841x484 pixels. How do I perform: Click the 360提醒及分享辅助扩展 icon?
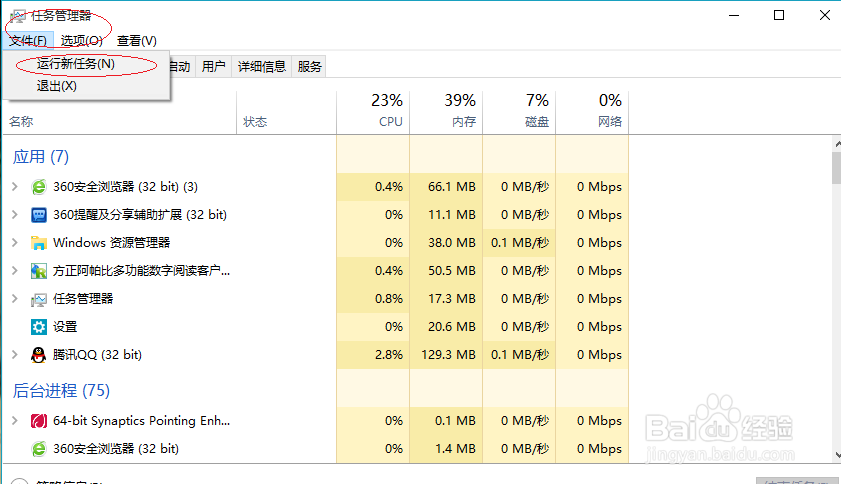click(x=39, y=215)
